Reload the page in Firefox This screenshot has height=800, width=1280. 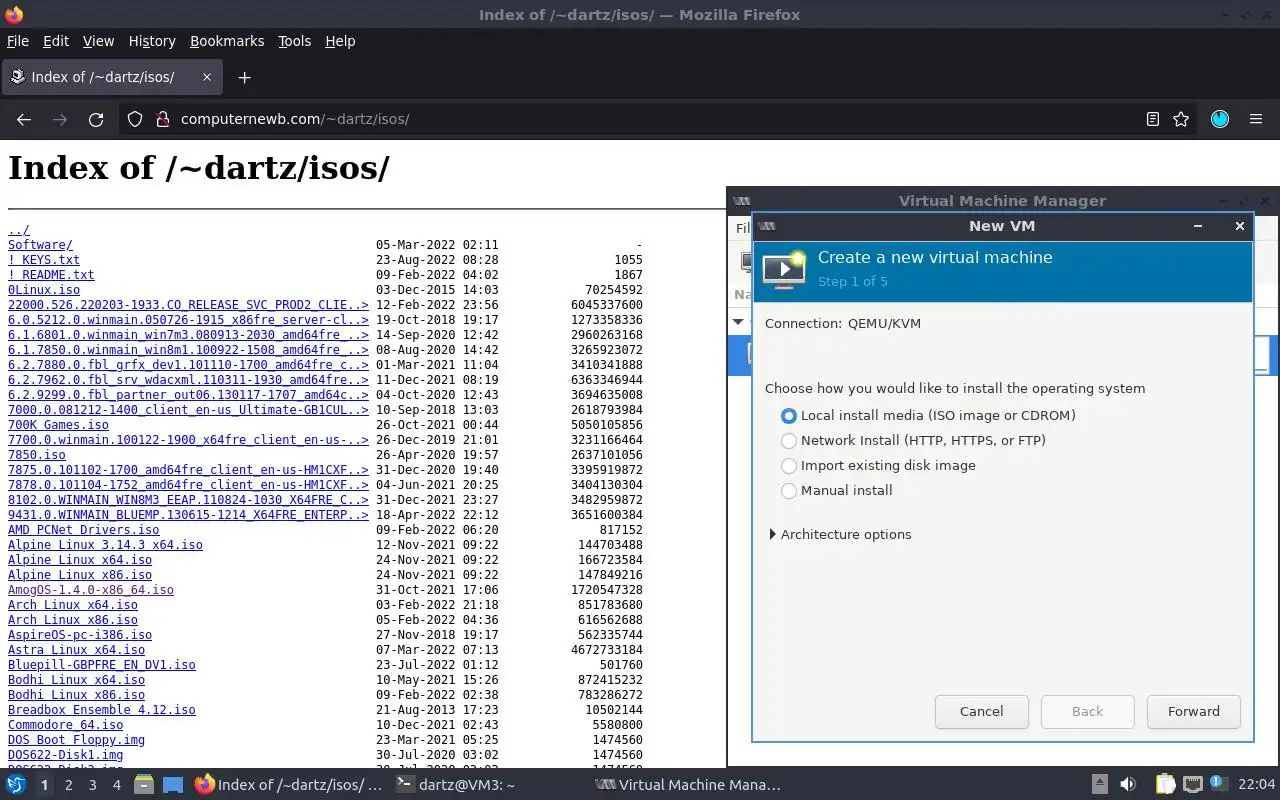96,119
